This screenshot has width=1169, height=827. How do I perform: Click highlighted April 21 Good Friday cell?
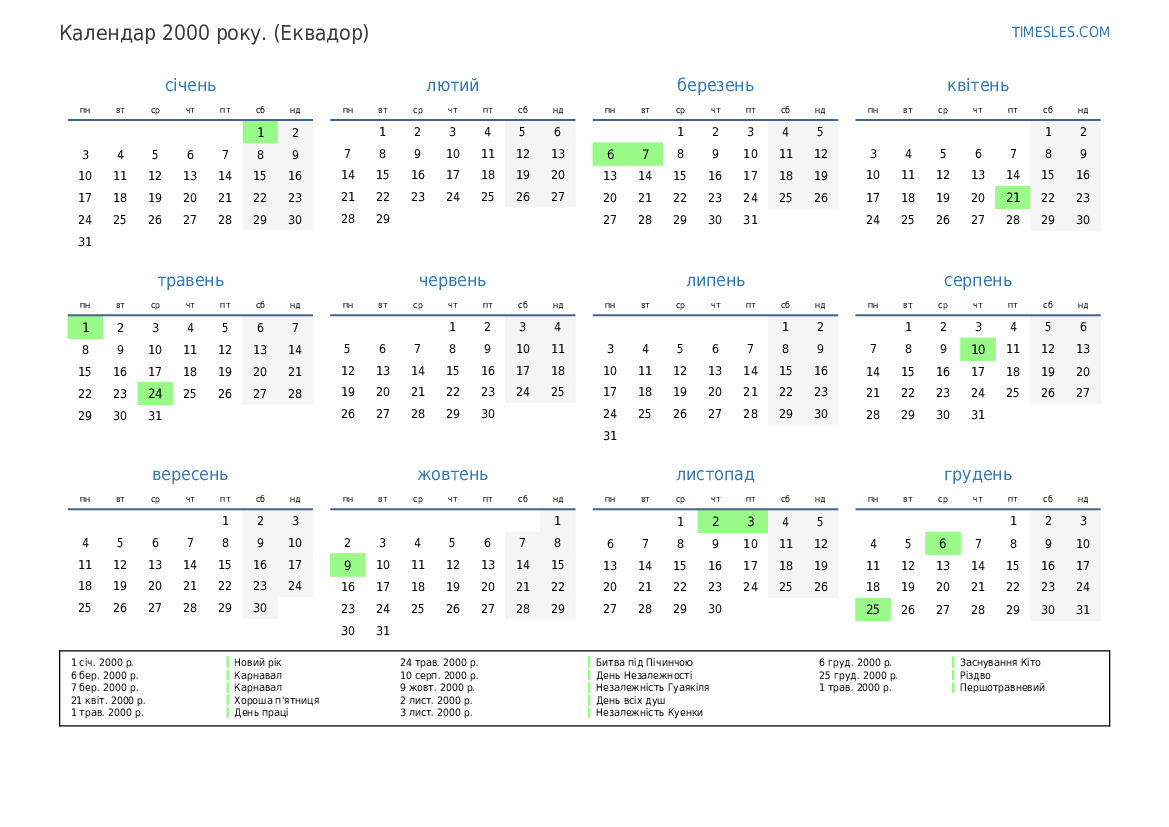1013,198
